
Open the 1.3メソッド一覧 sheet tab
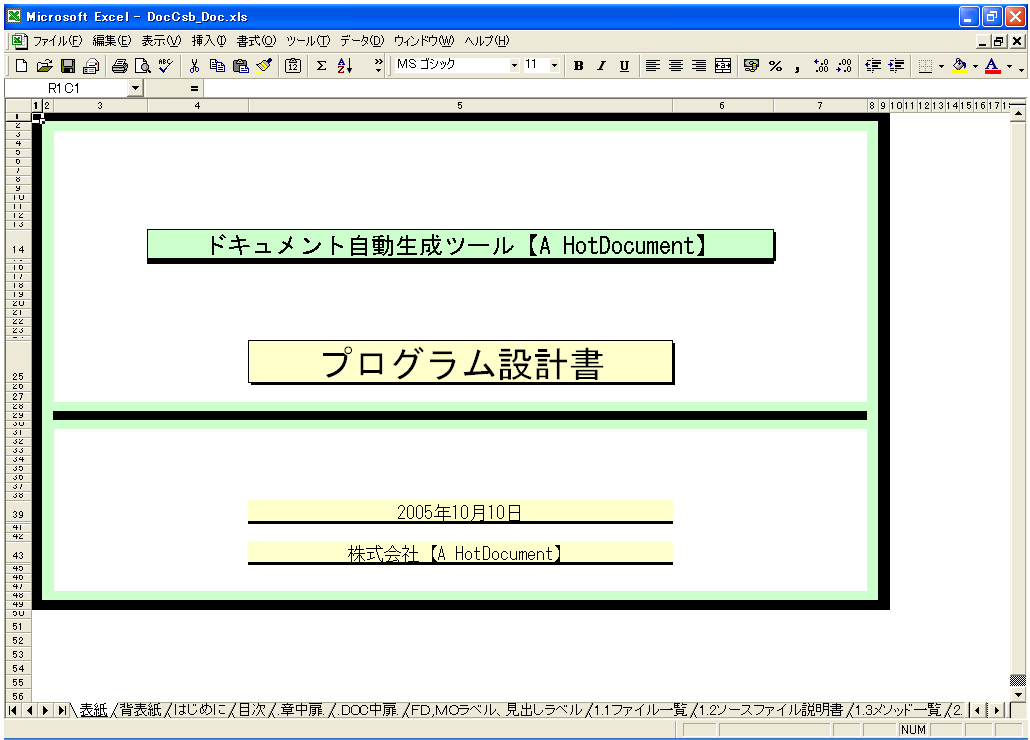click(x=898, y=710)
